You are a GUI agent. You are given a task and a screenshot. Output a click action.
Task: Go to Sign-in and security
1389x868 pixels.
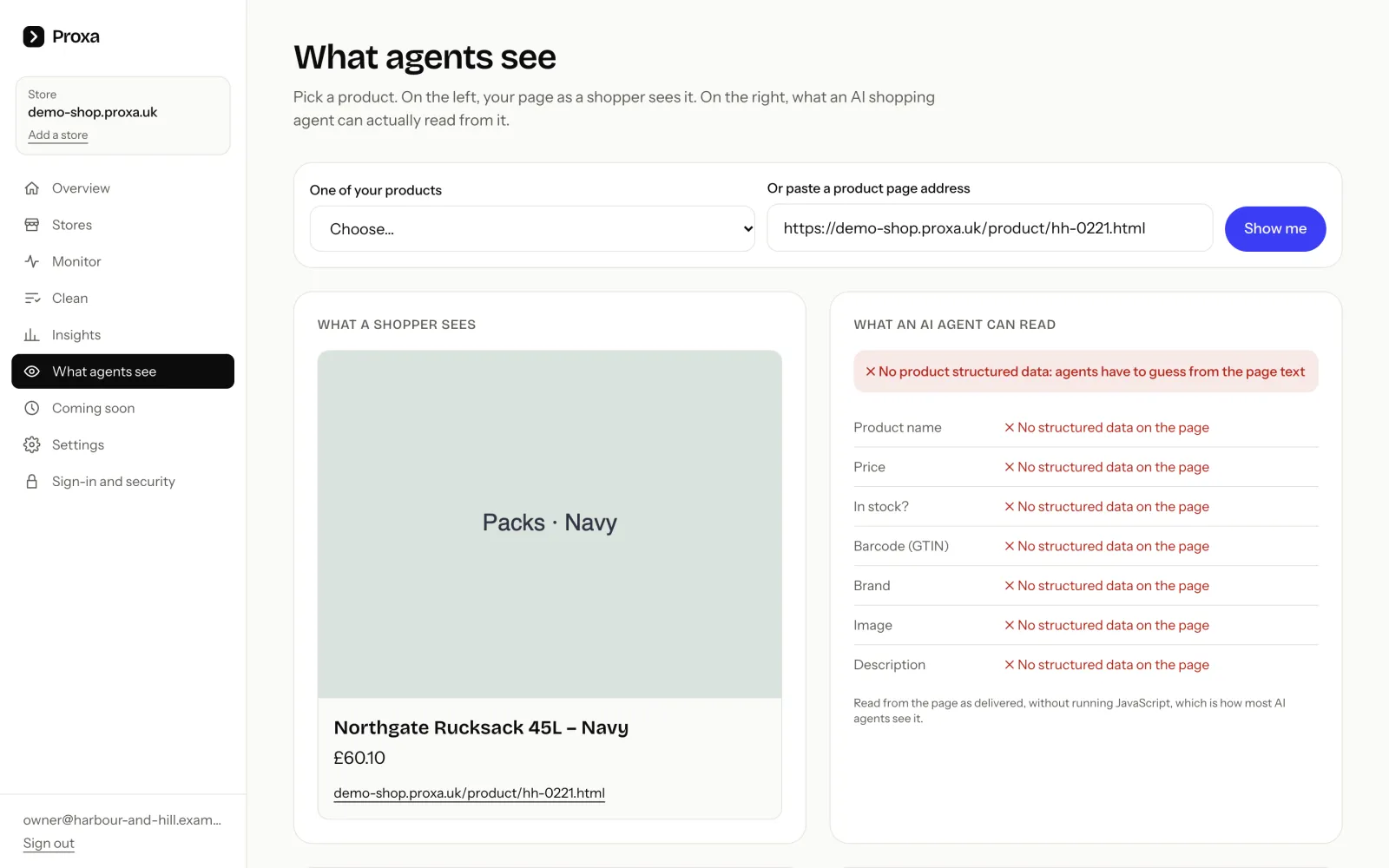click(x=122, y=482)
